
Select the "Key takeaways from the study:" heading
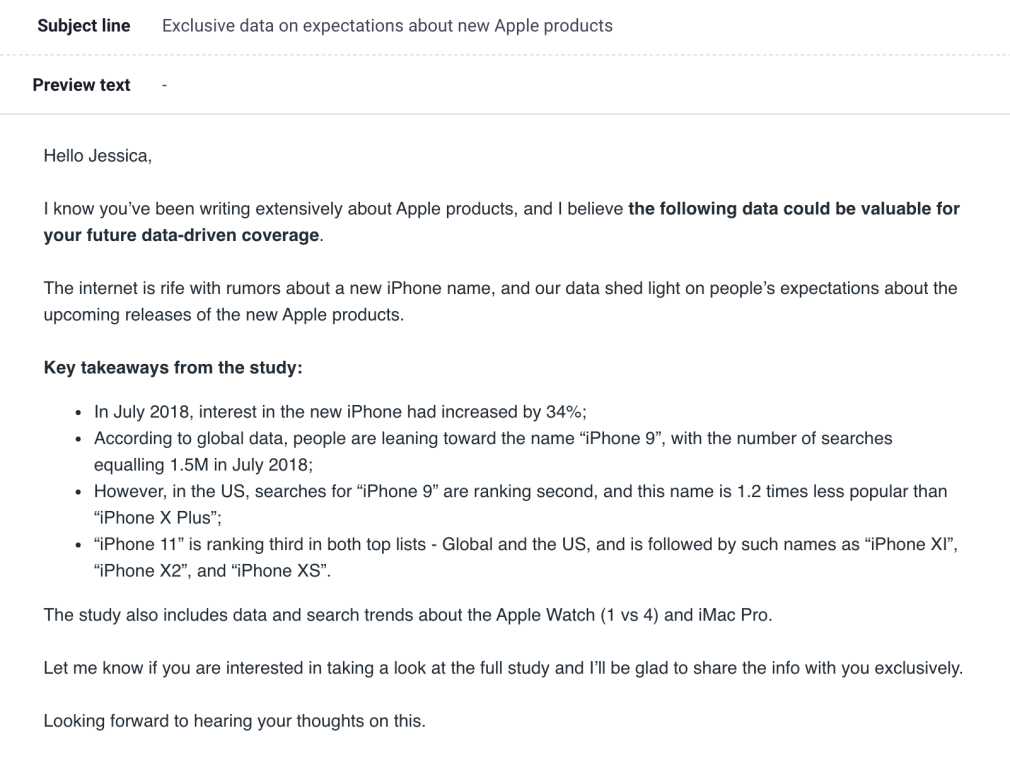click(x=173, y=368)
